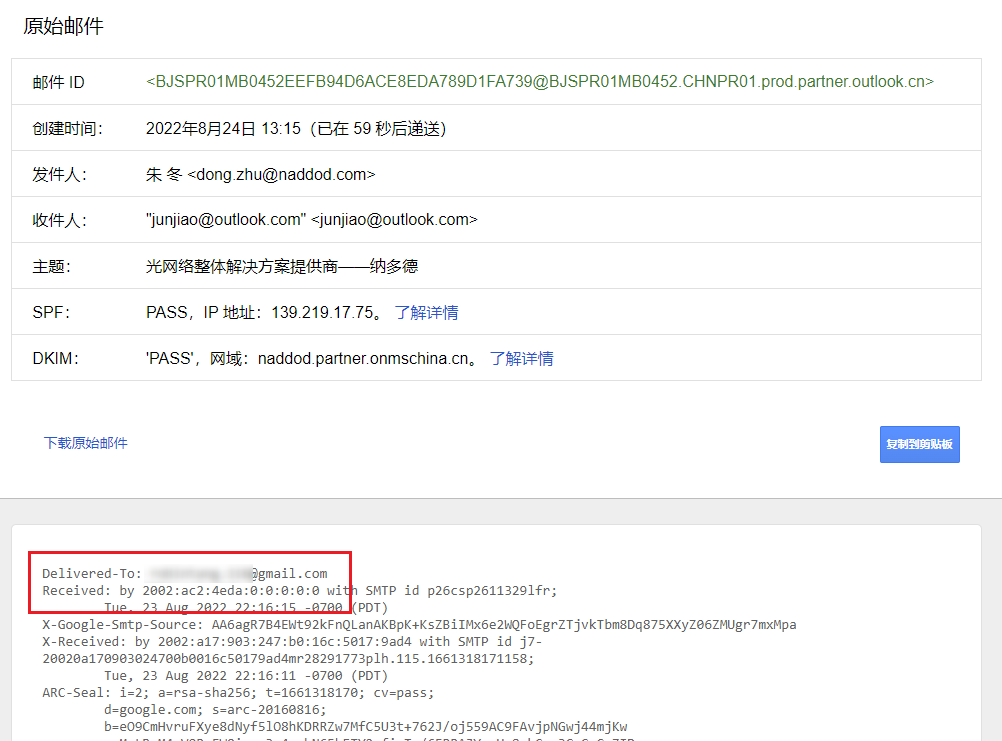Click the Delivered-To header line
The width and height of the screenshot is (1002, 741).
[x=185, y=573]
